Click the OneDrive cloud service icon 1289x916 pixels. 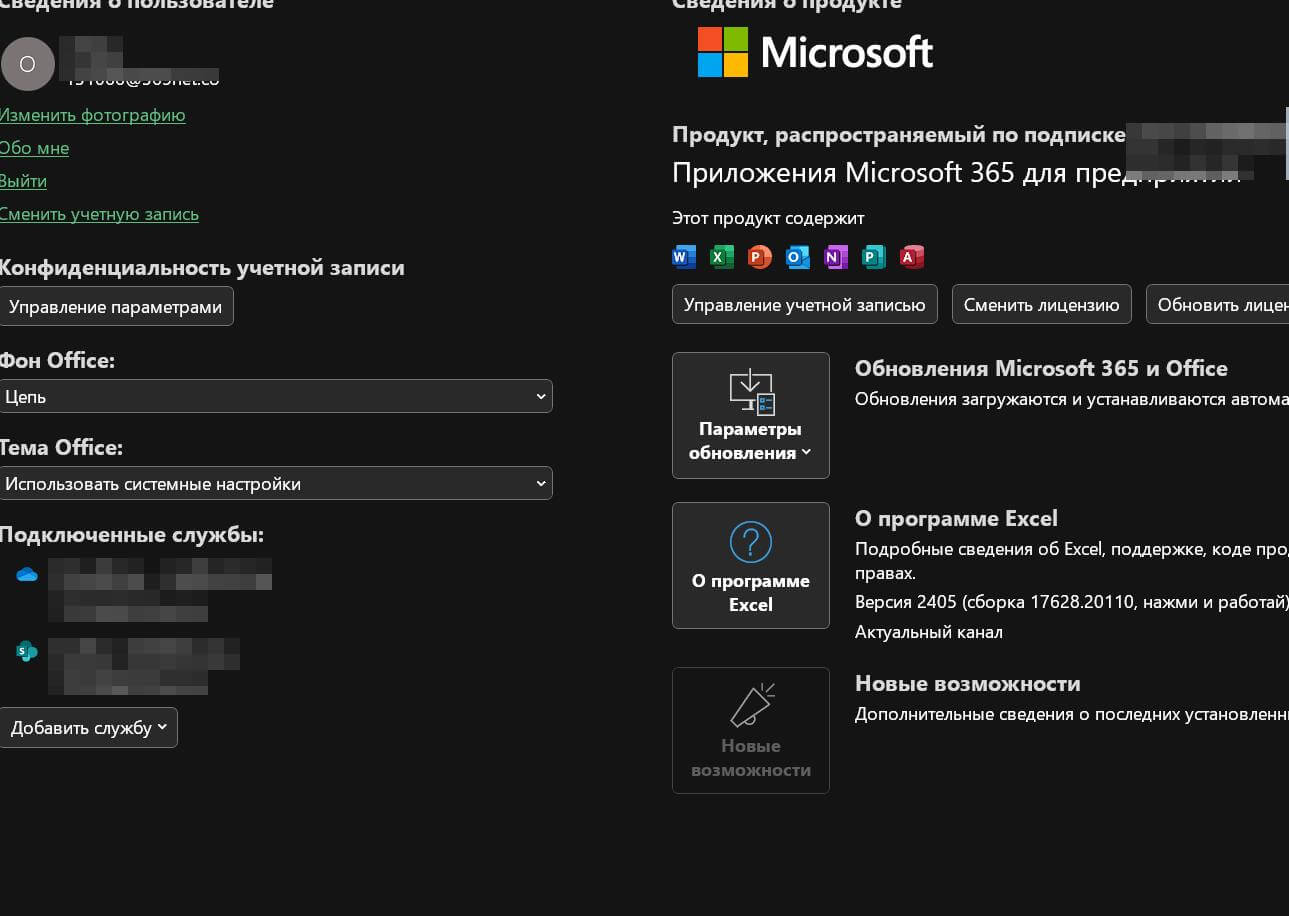pyautogui.click(x=27, y=574)
